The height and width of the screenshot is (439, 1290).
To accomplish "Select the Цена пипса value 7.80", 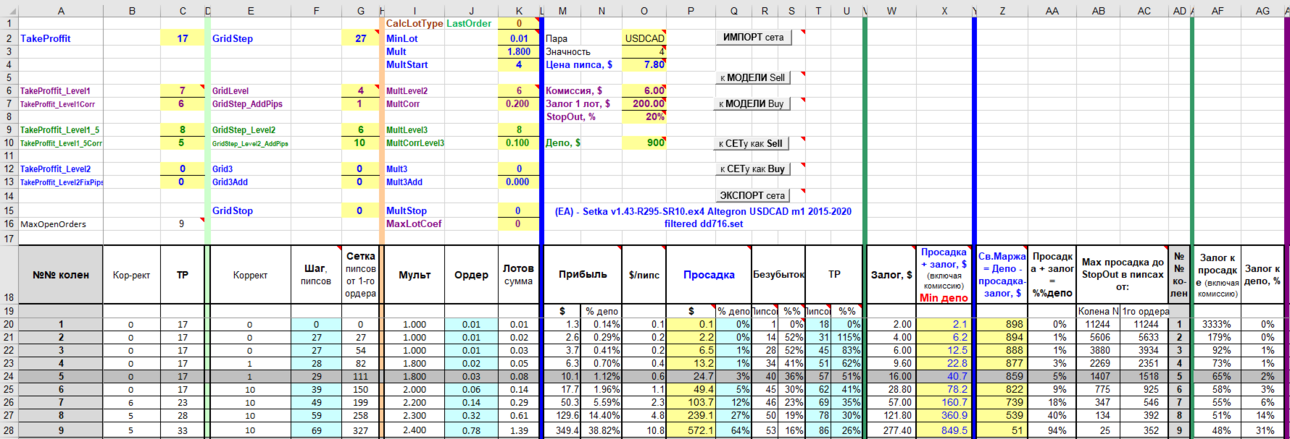I will [643, 64].
